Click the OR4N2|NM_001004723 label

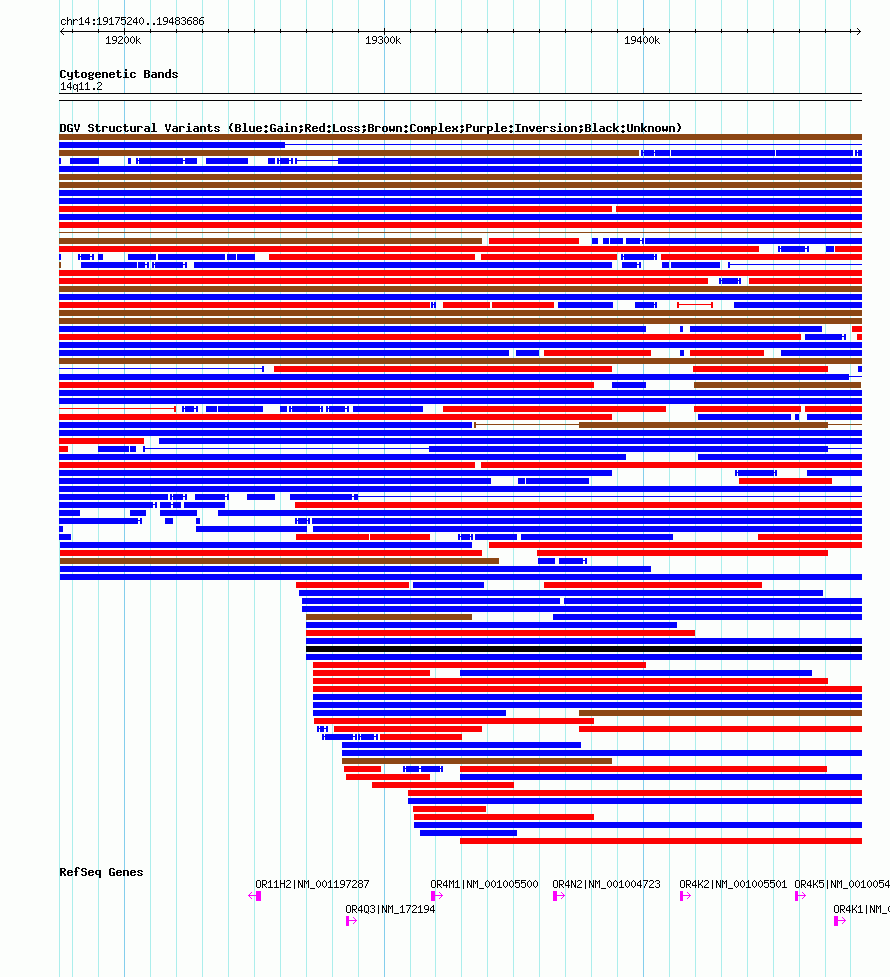[x=606, y=884]
